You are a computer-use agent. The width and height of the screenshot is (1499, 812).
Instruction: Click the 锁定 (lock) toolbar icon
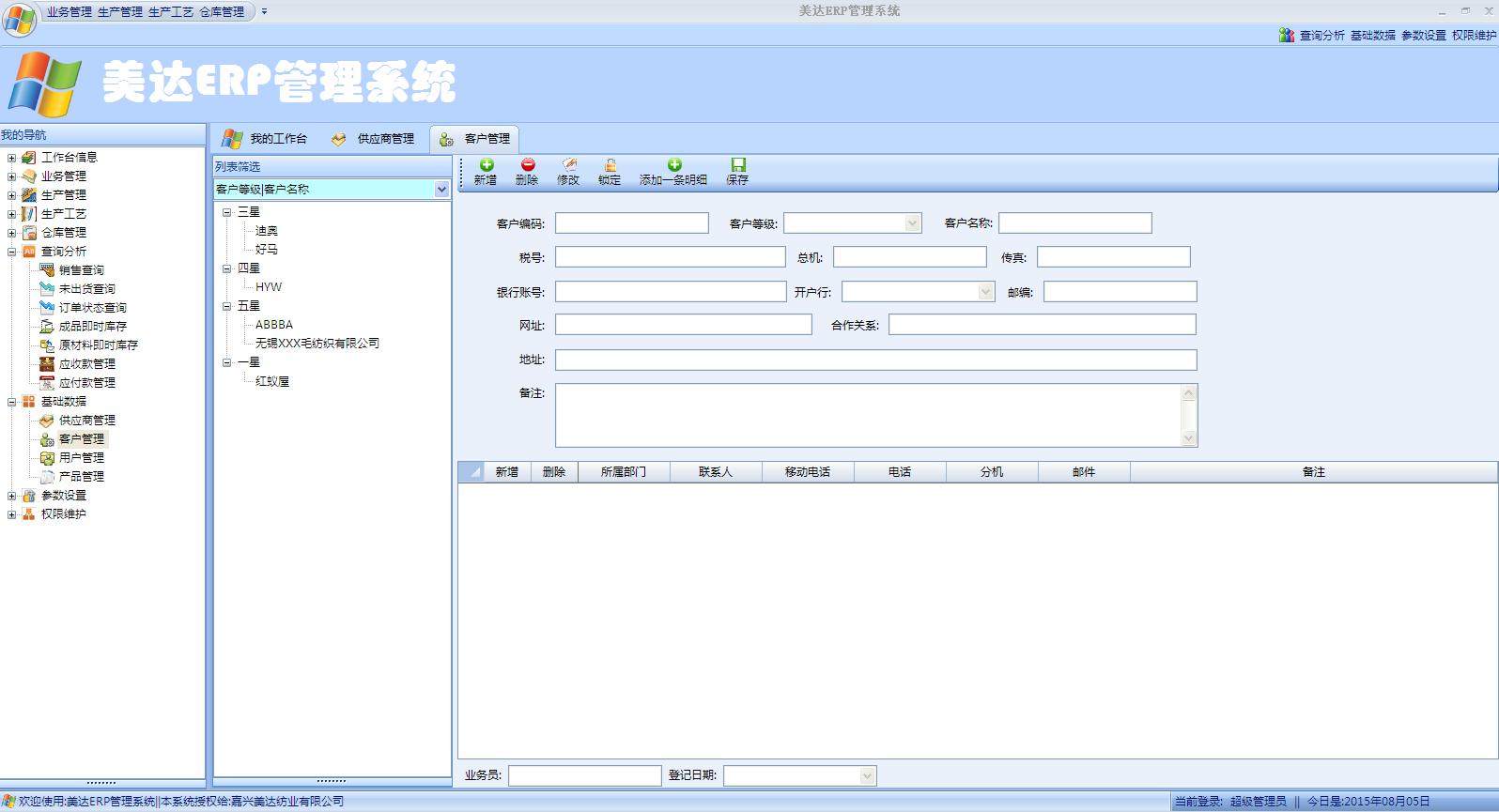point(610,172)
